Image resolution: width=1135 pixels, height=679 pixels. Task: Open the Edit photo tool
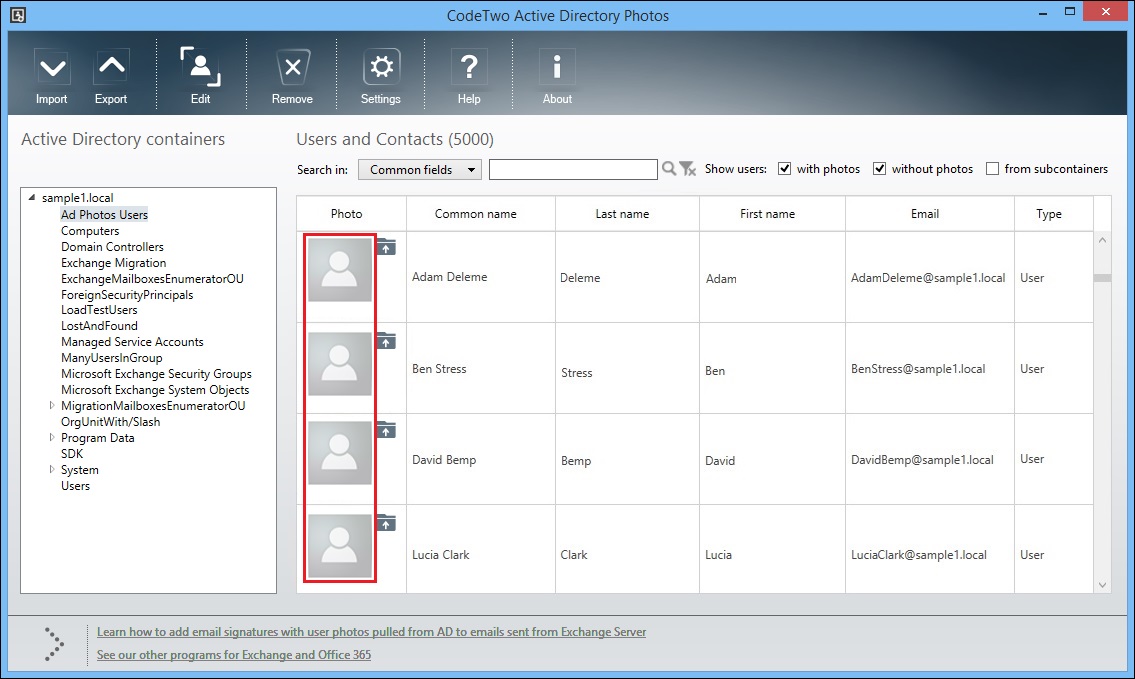pyautogui.click(x=201, y=75)
